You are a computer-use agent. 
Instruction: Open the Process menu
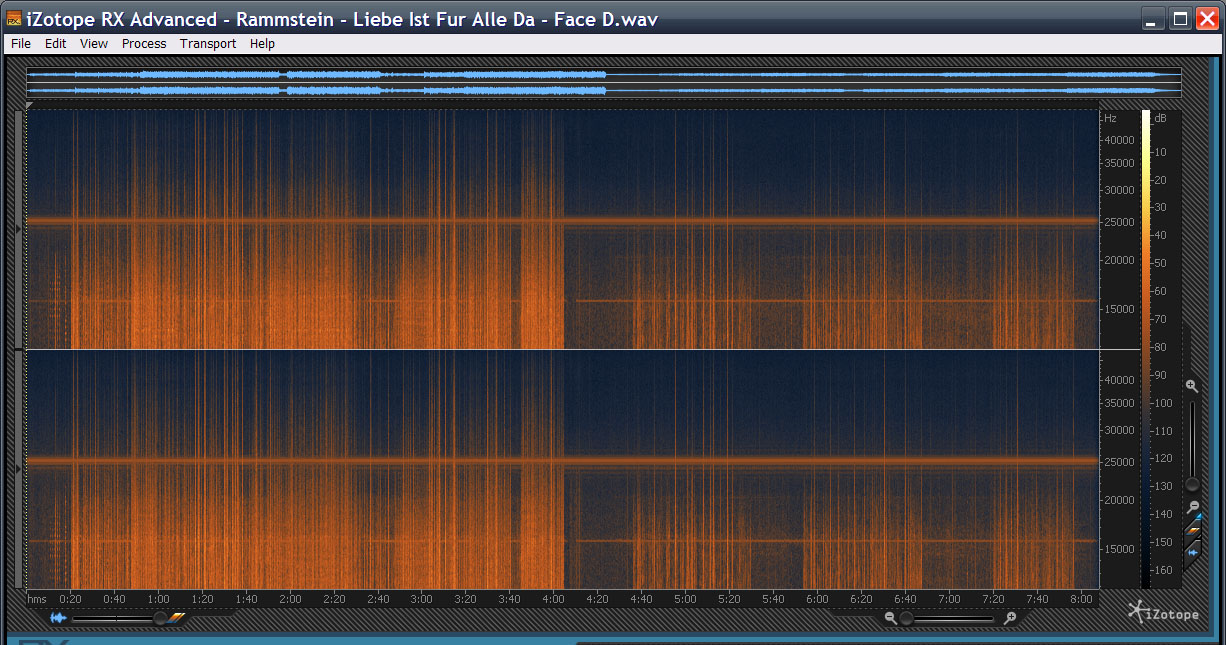[x=144, y=44]
